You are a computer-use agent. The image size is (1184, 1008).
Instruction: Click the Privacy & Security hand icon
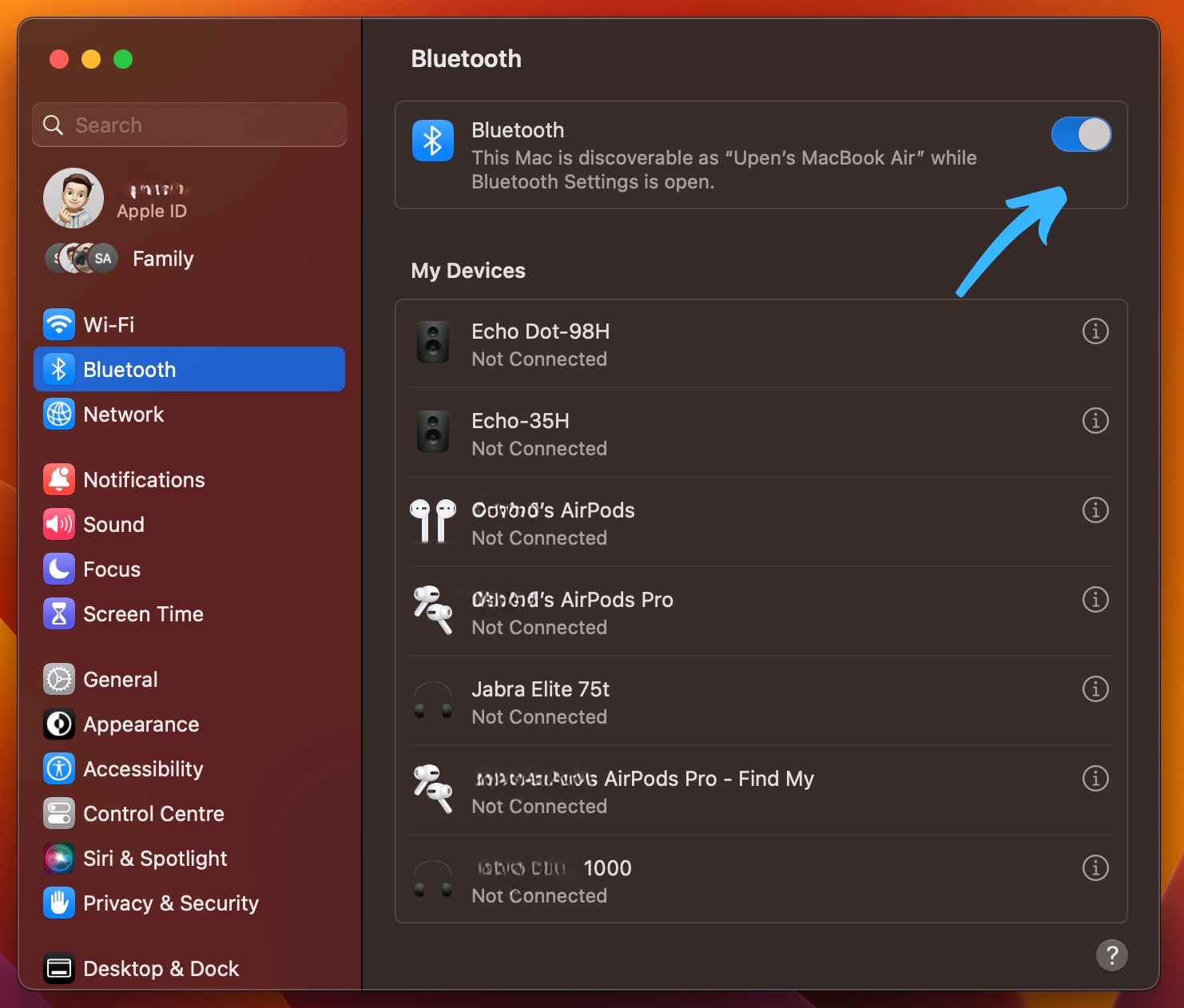[x=59, y=903]
